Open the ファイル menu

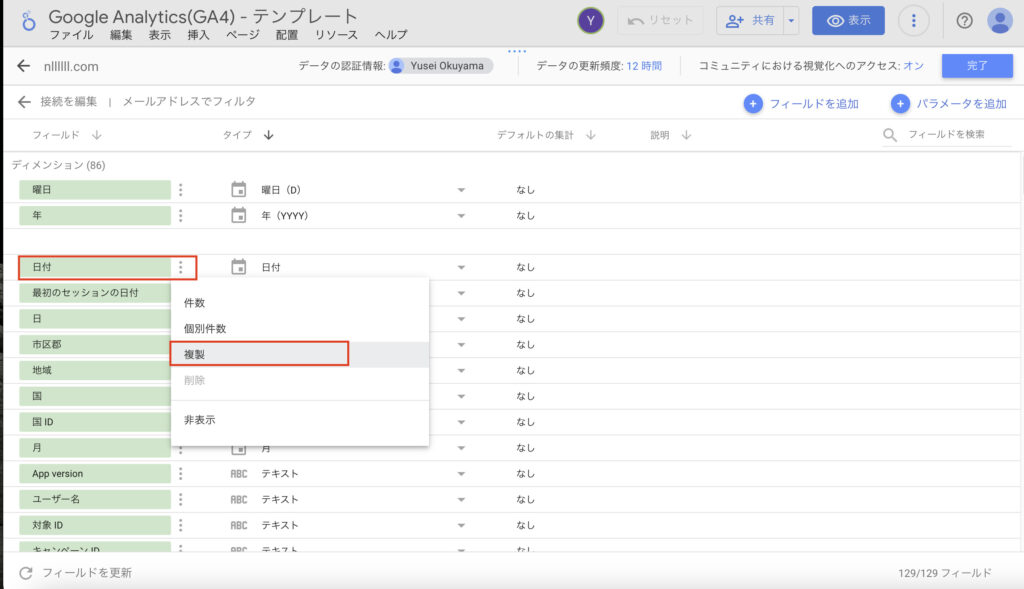coord(71,35)
